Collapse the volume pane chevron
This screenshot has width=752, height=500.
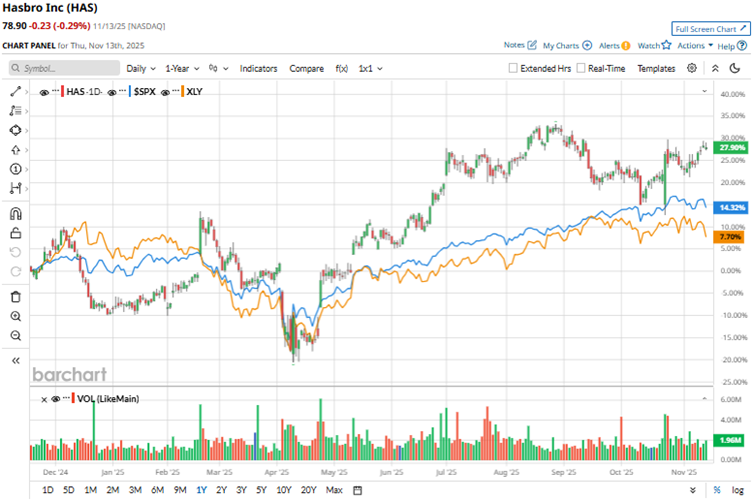(x=705, y=398)
